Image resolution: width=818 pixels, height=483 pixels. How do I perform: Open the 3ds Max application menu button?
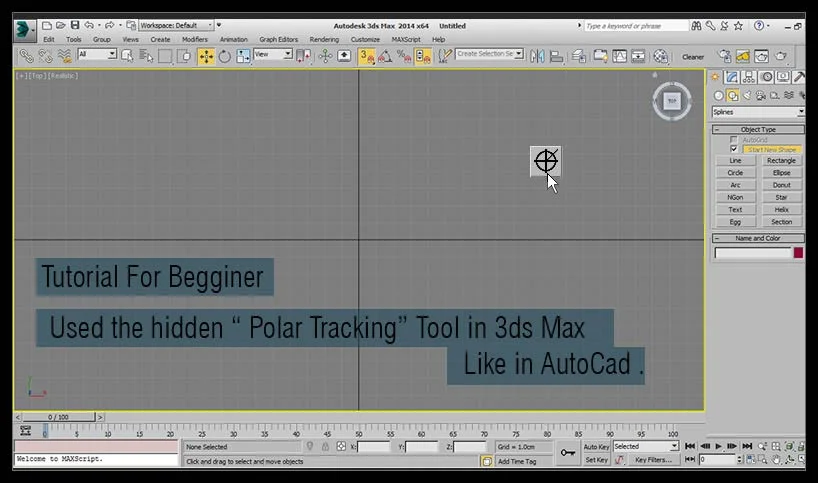pyautogui.click(x=25, y=30)
